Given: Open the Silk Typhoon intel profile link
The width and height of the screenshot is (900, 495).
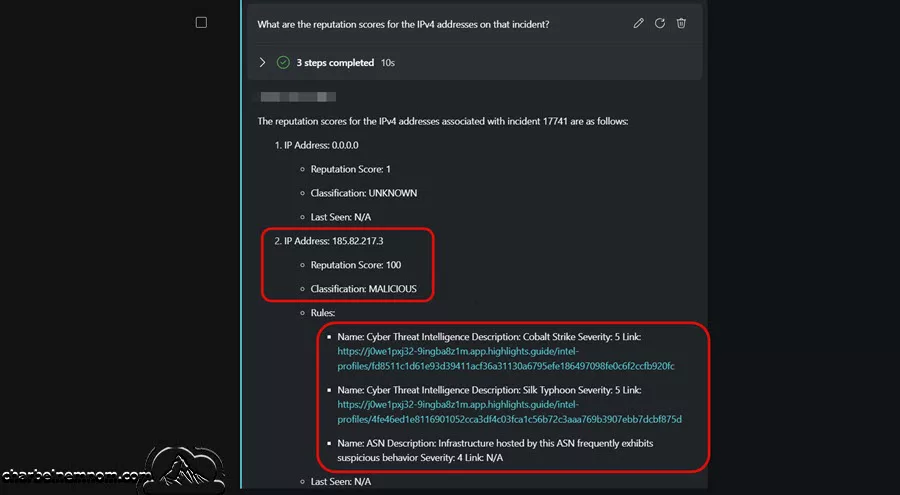Looking at the screenshot, I should point(509,412).
